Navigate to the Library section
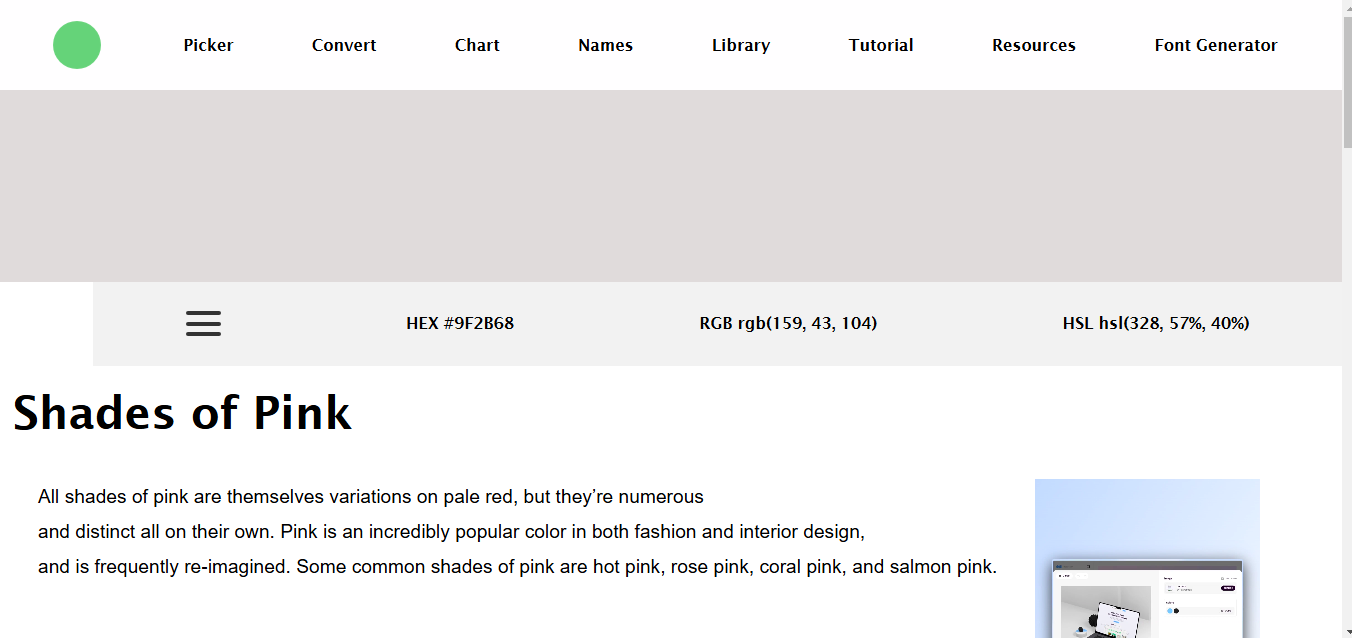 tap(741, 45)
